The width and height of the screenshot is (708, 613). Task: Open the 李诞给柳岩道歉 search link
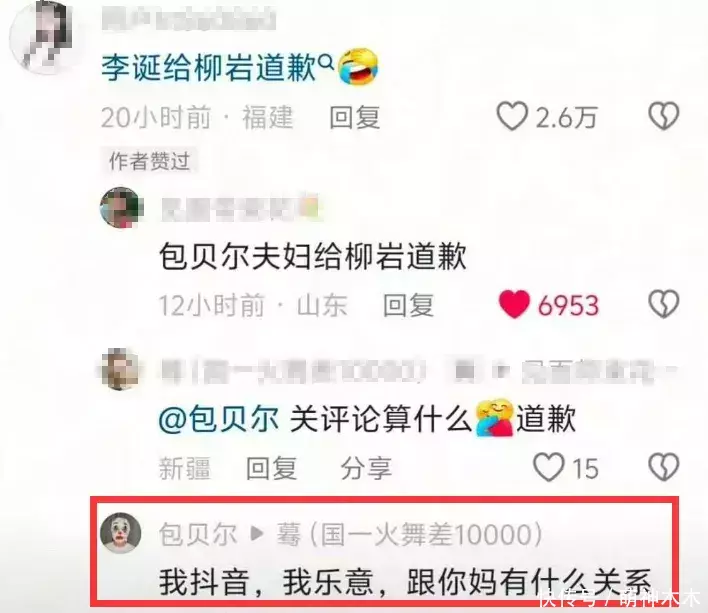point(208,68)
